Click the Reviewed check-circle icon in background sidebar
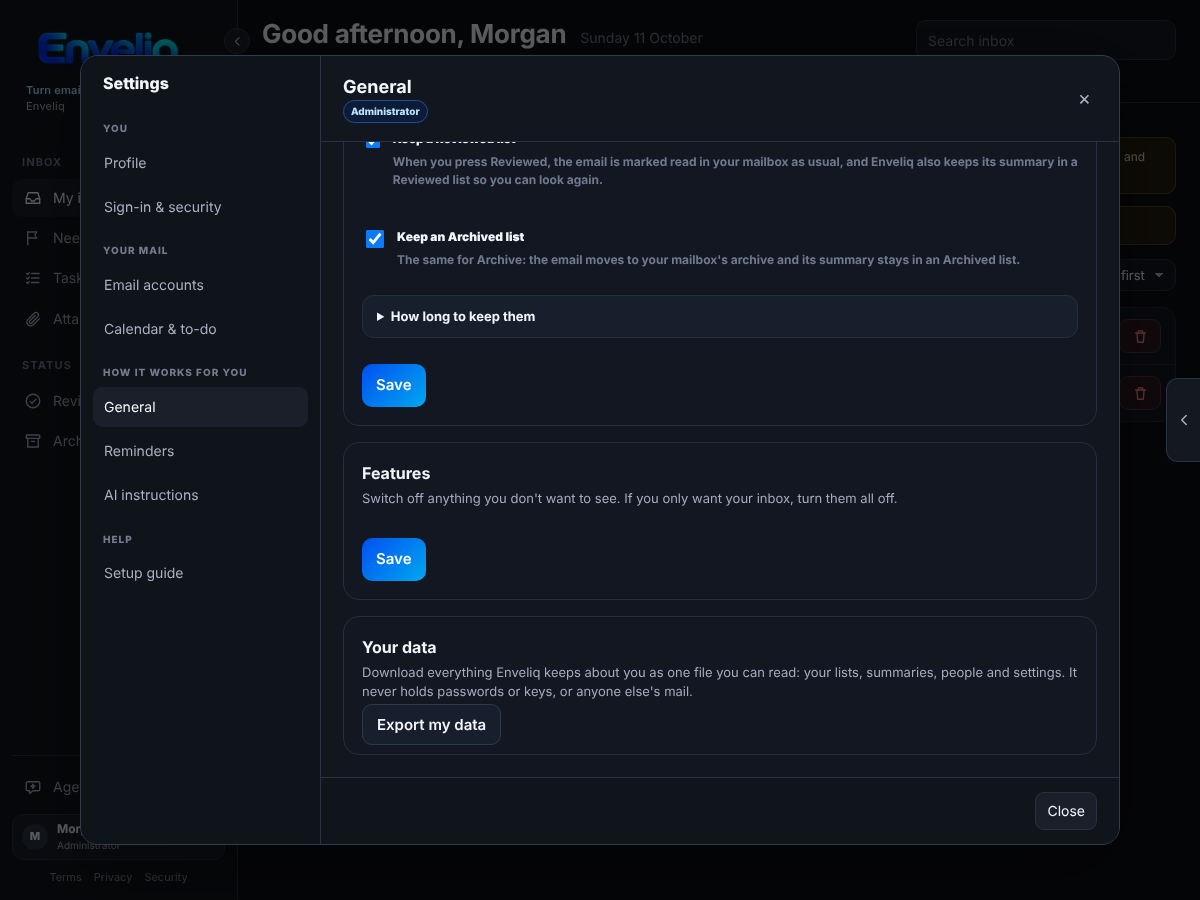The height and width of the screenshot is (900, 1200). coord(33,401)
